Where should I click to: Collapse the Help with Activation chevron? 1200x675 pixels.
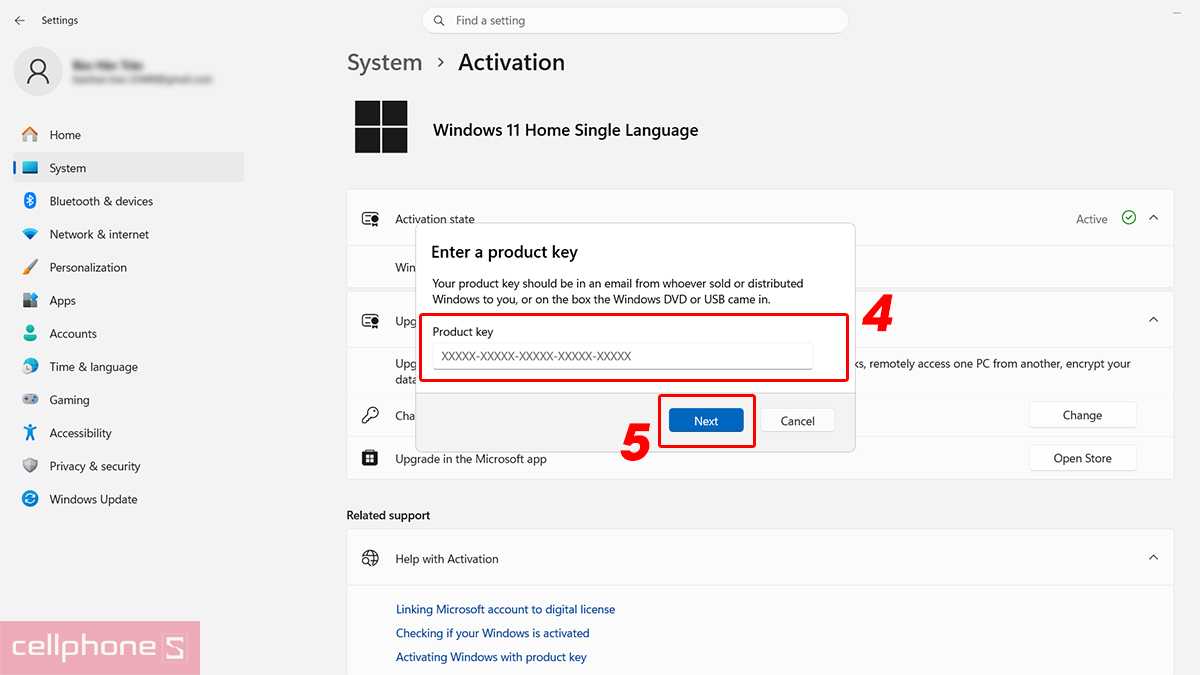[1153, 557]
